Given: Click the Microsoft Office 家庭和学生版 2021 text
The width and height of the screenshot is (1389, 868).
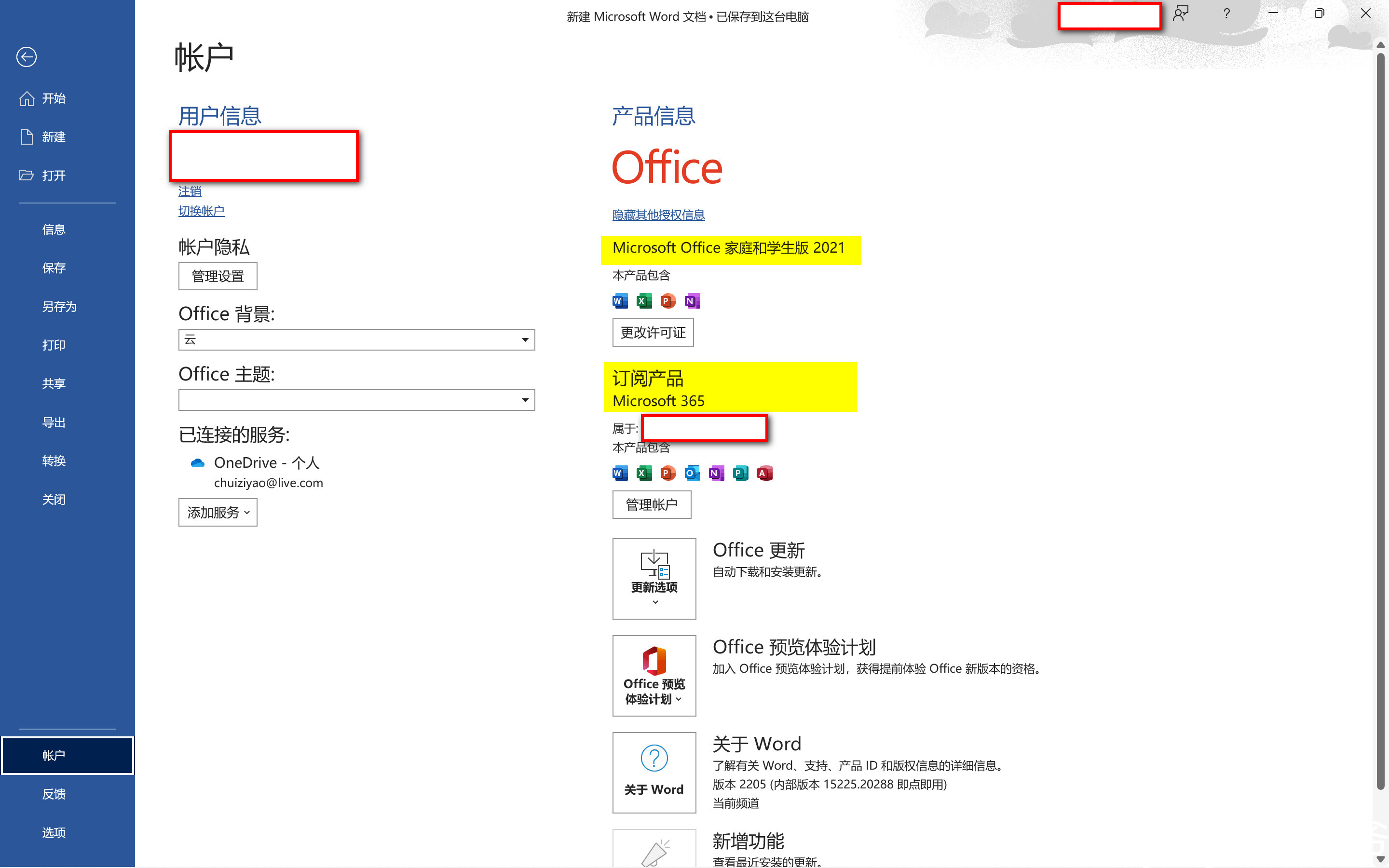Looking at the screenshot, I should click(728, 248).
